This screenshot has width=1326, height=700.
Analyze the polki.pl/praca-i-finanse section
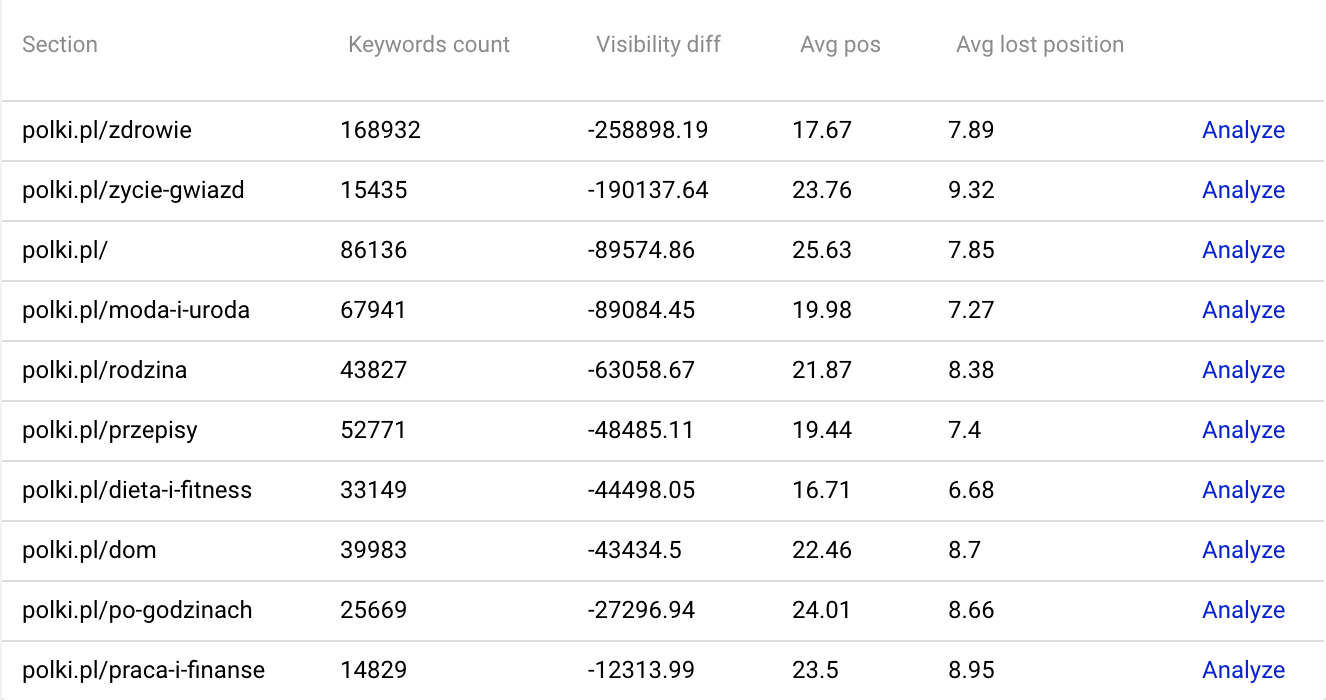[x=1243, y=670]
